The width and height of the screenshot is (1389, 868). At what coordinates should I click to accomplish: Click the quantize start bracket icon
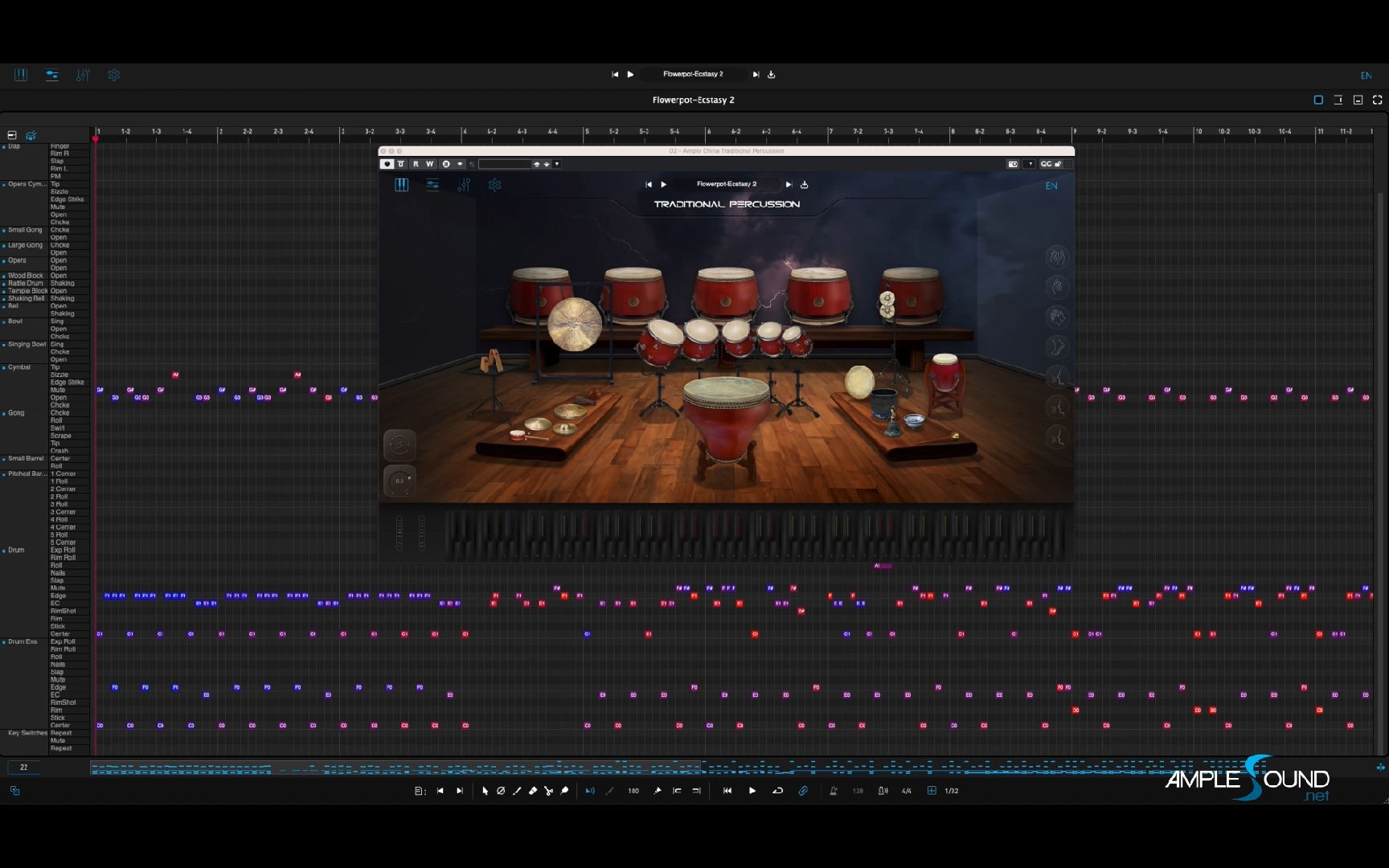pos(677,791)
